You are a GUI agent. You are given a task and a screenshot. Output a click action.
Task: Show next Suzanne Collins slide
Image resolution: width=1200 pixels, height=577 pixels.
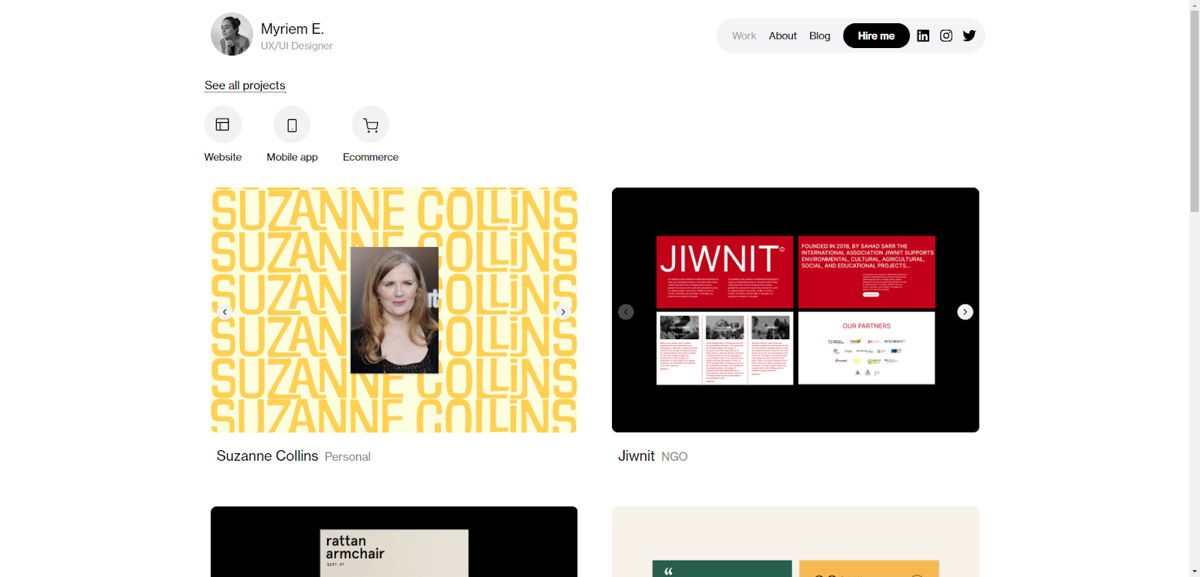(563, 312)
